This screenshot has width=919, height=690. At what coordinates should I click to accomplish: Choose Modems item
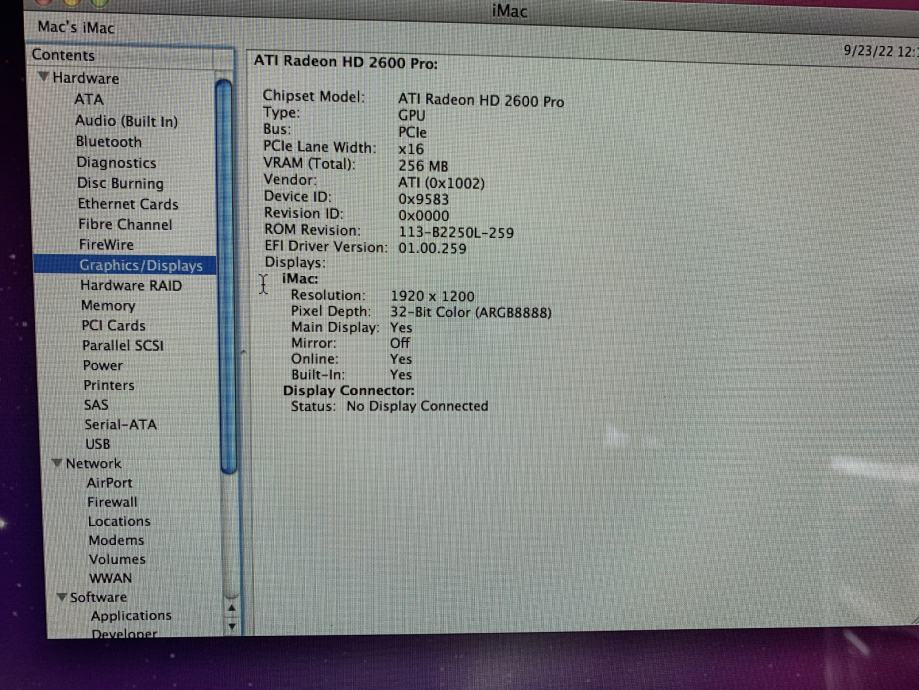click(x=116, y=540)
